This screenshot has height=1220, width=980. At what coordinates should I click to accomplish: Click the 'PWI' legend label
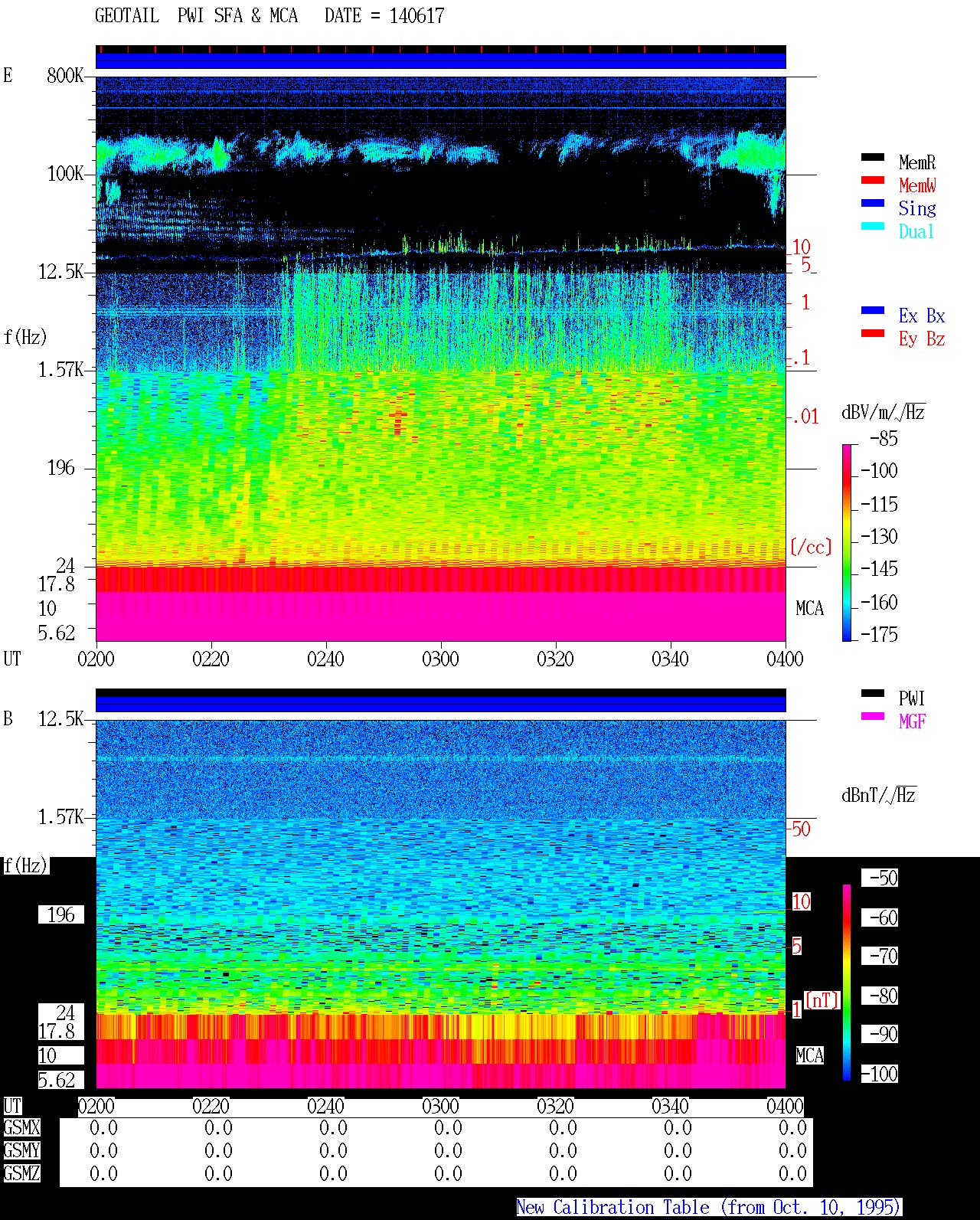[912, 698]
